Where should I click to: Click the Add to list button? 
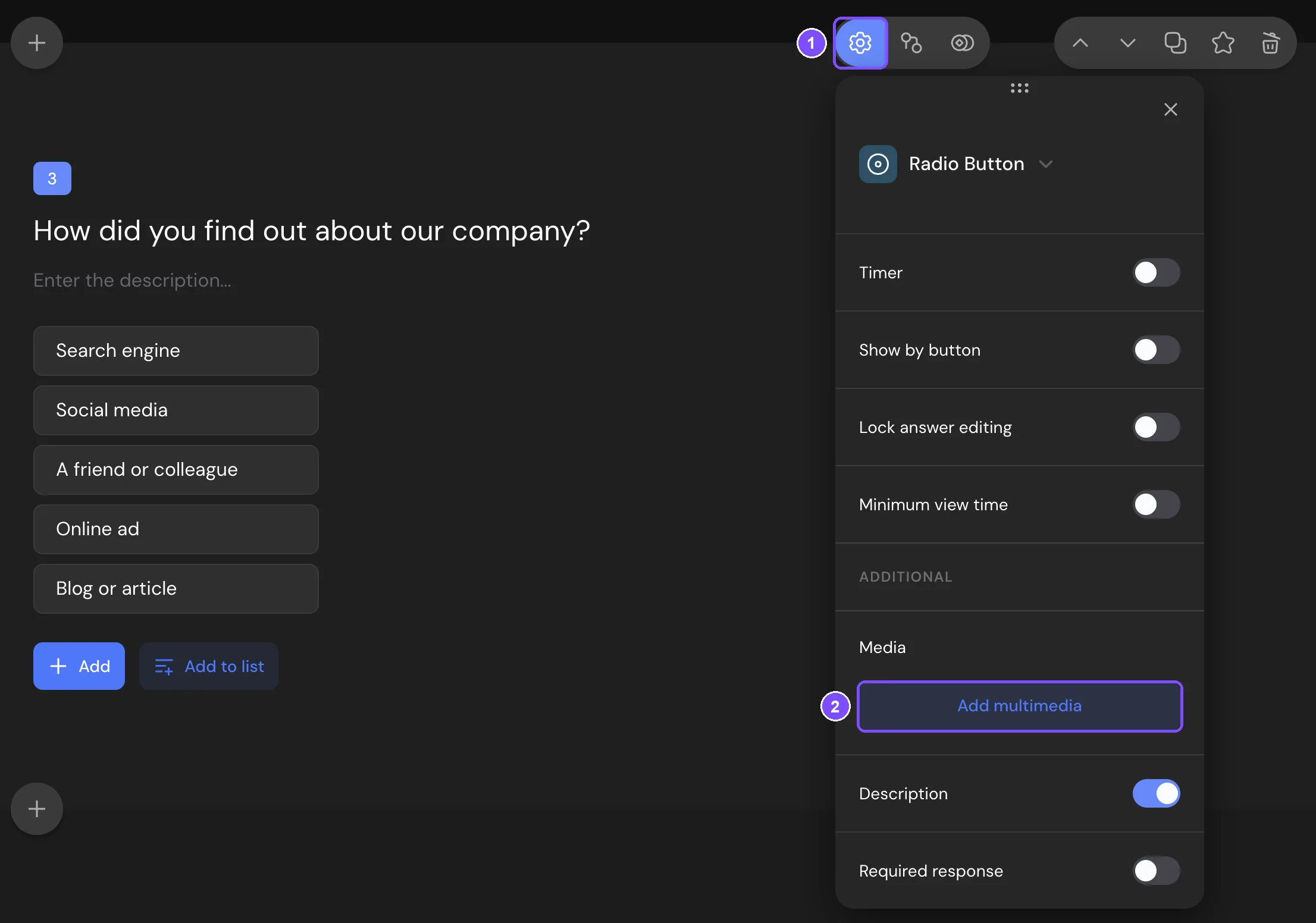pyautogui.click(x=209, y=666)
